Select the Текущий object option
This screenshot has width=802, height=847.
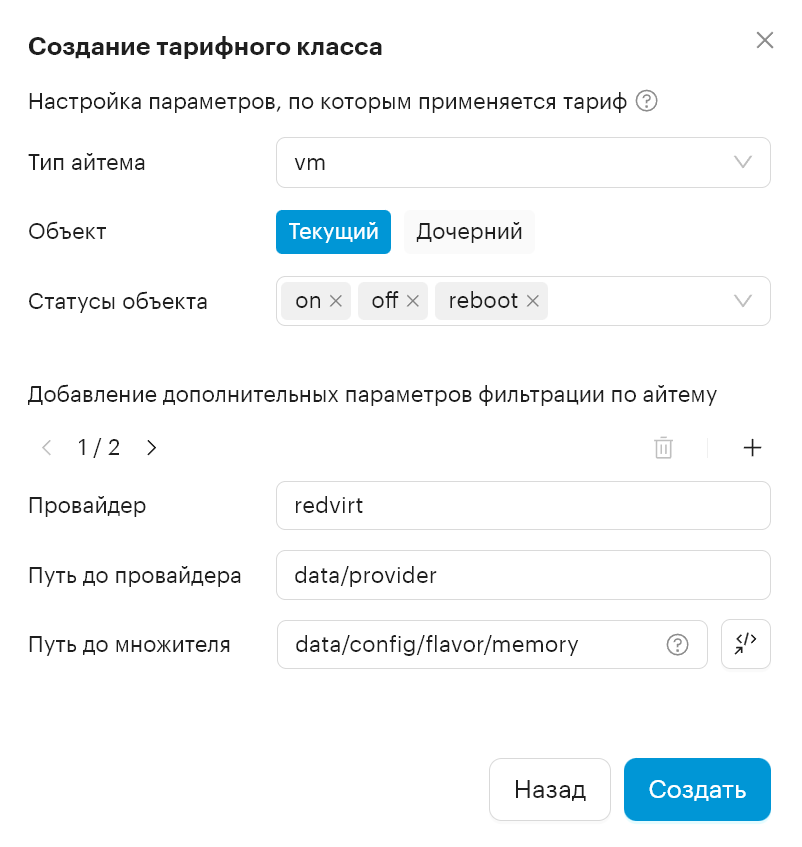(333, 232)
